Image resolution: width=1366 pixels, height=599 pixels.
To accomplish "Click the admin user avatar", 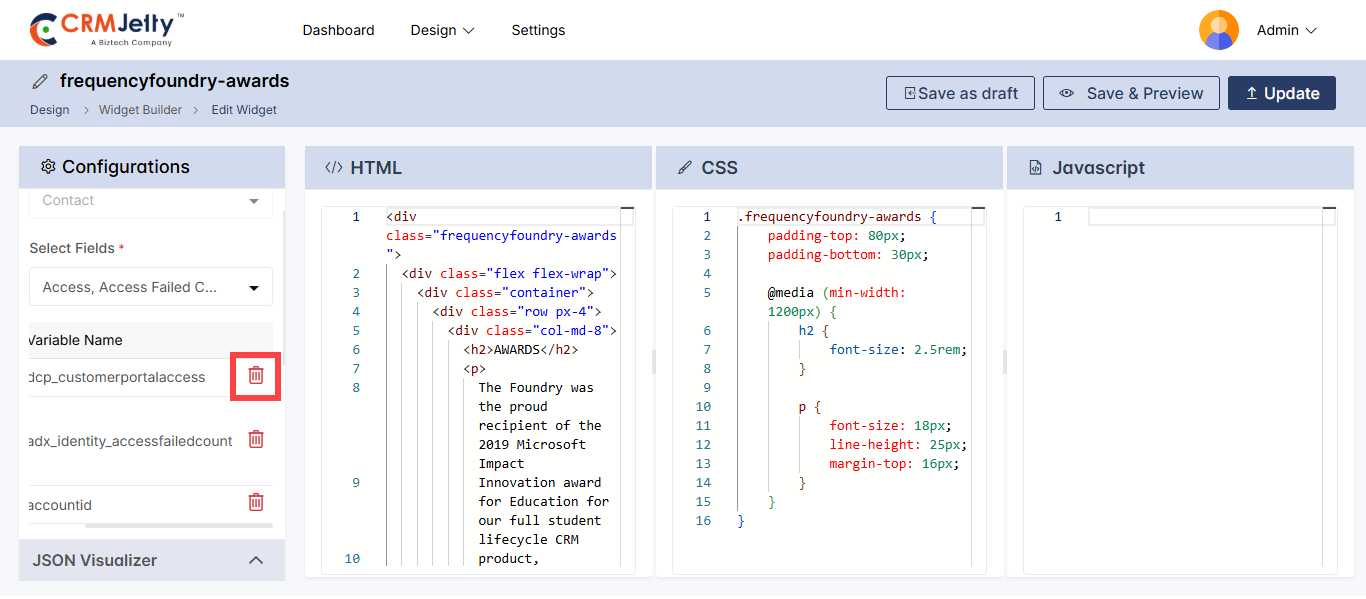I will tap(1218, 30).
